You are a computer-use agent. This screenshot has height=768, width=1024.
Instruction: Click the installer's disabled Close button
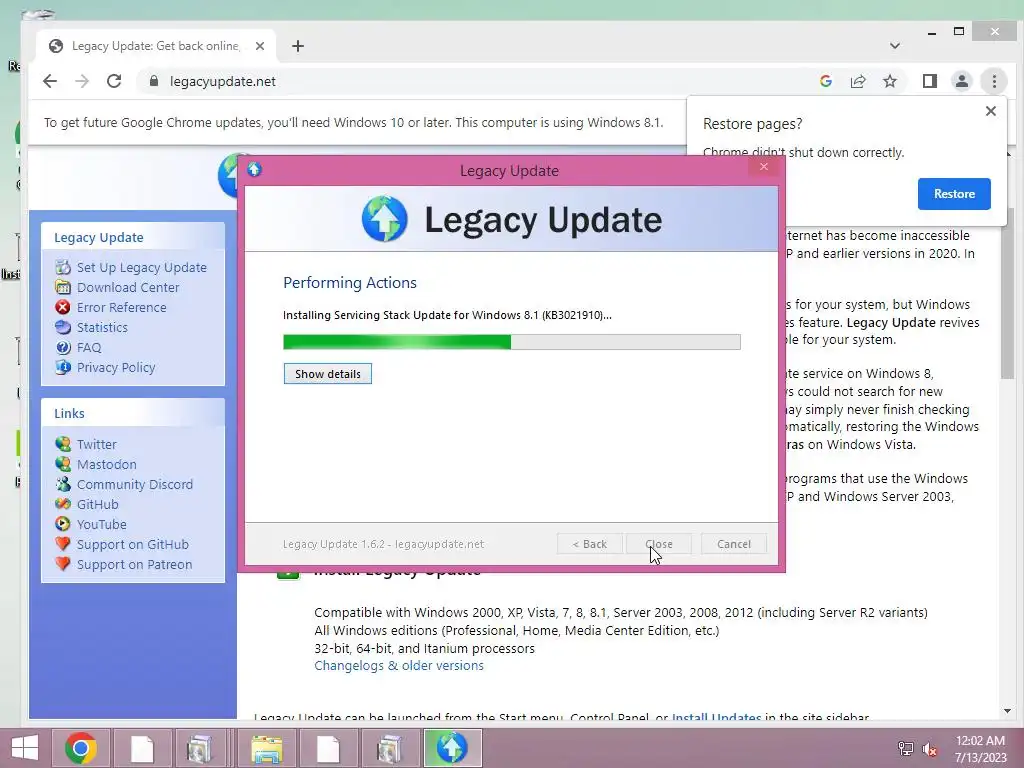tap(658, 544)
